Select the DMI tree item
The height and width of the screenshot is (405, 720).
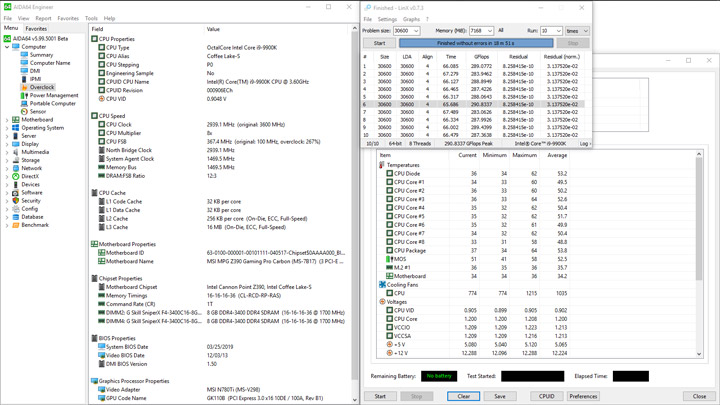point(35,71)
